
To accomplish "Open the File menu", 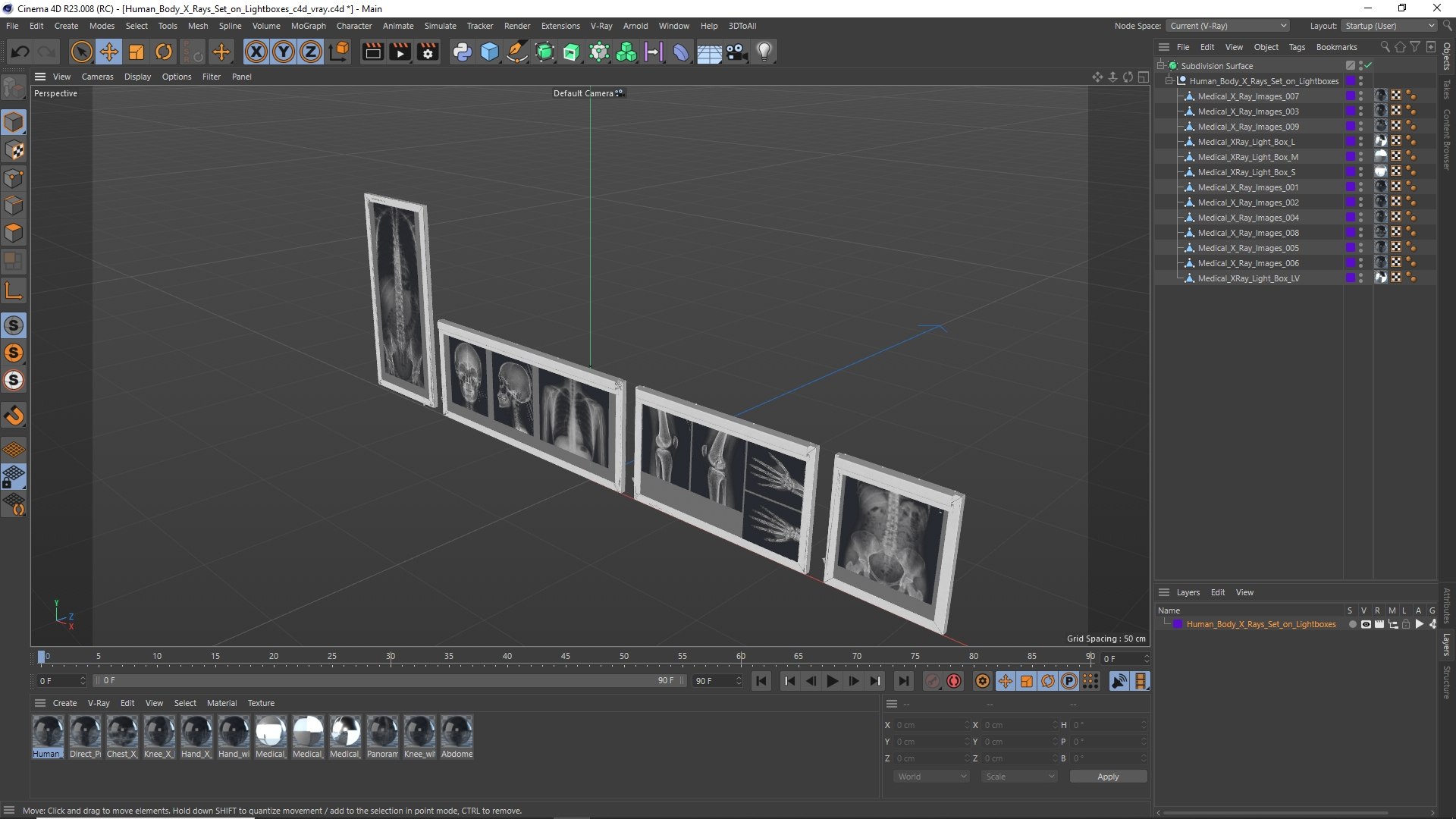I will [x=12, y=26].
